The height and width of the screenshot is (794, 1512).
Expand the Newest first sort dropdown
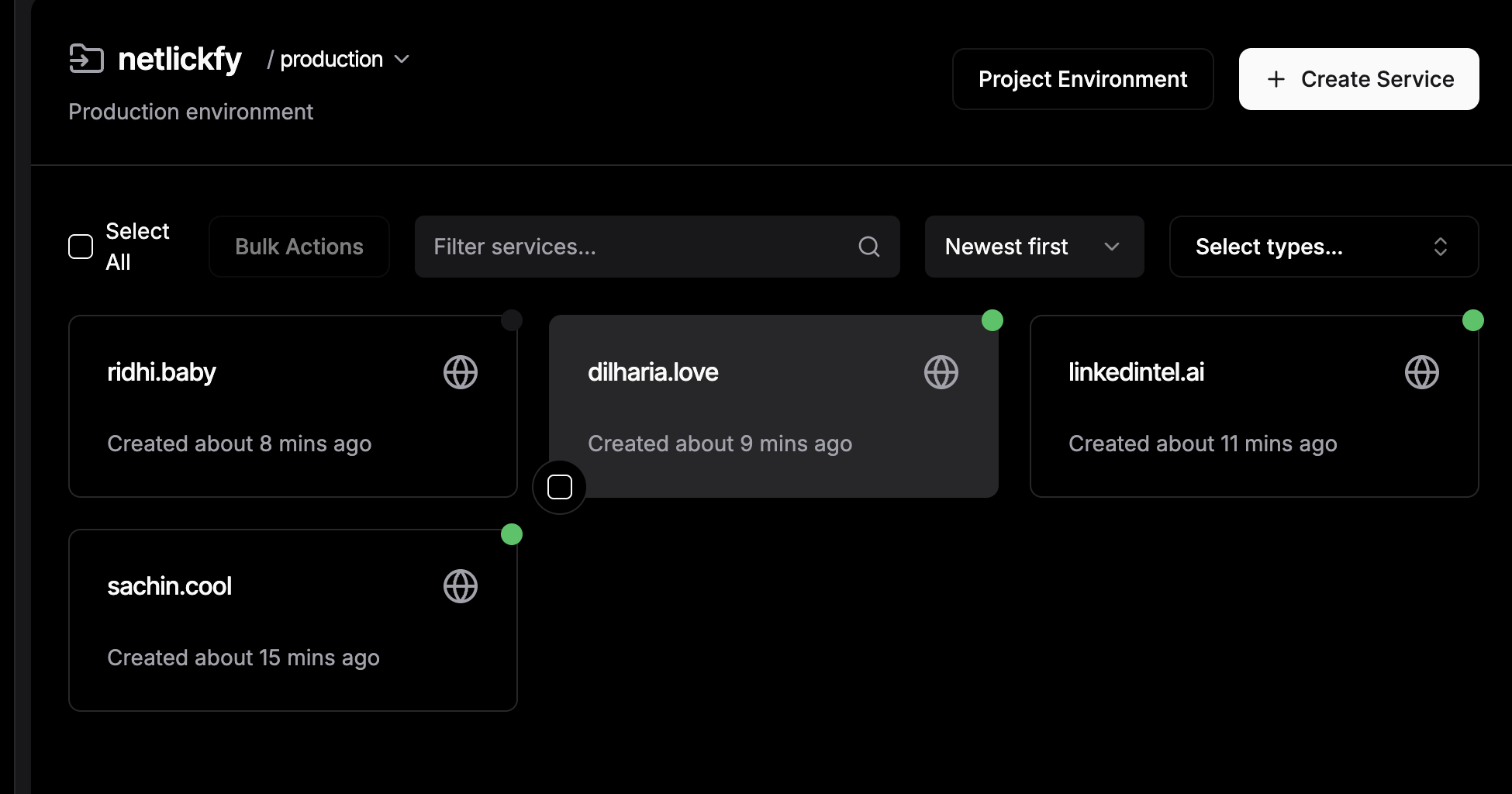click(1034, 247)
